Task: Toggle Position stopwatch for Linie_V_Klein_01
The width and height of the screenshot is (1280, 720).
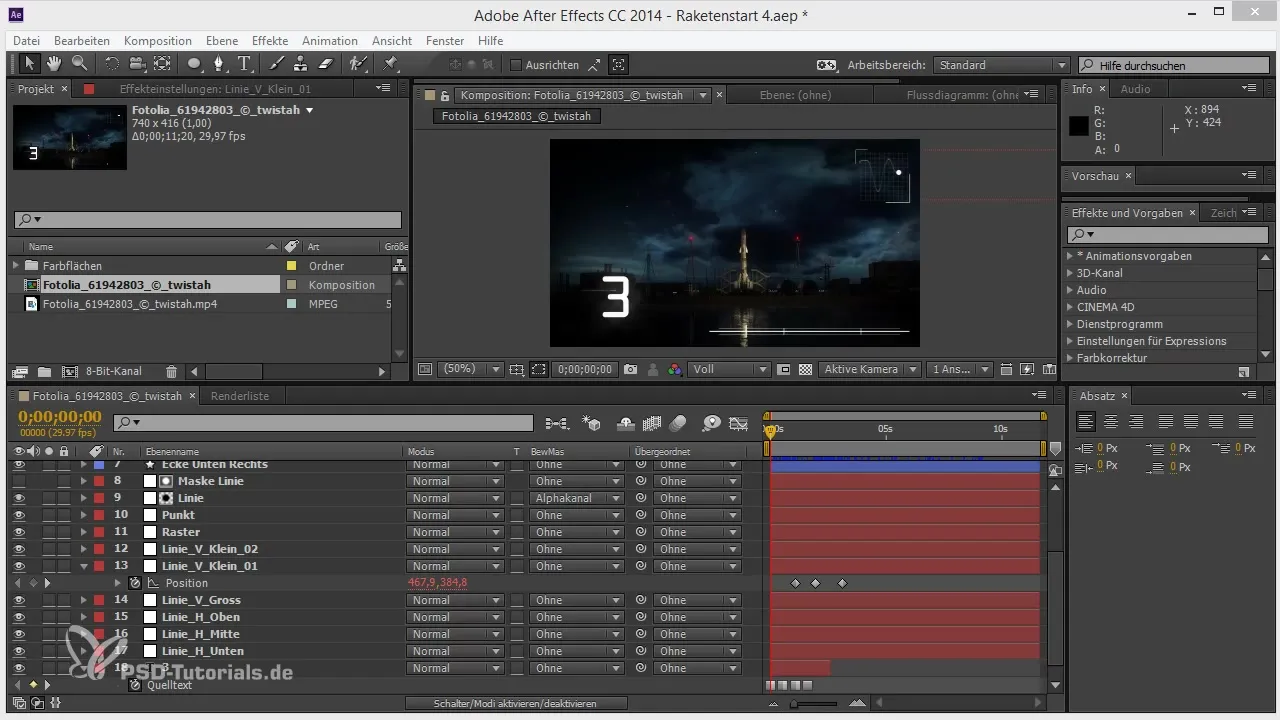Action: pyautogui.click(x=135, y=583)
